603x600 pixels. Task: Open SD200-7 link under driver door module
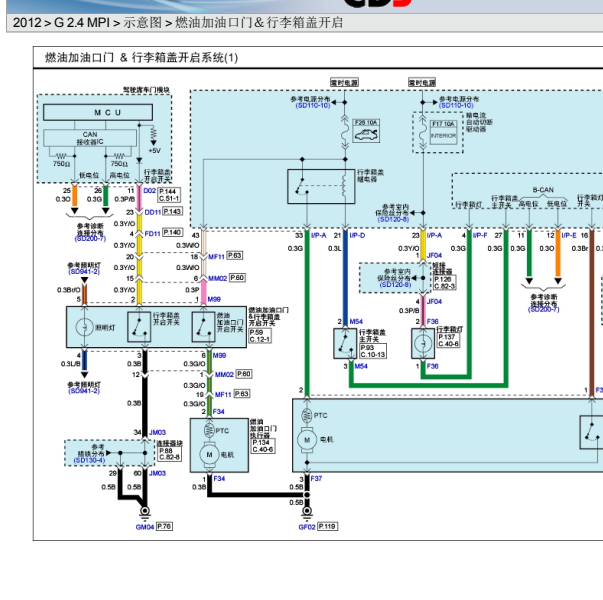point(90,239)
